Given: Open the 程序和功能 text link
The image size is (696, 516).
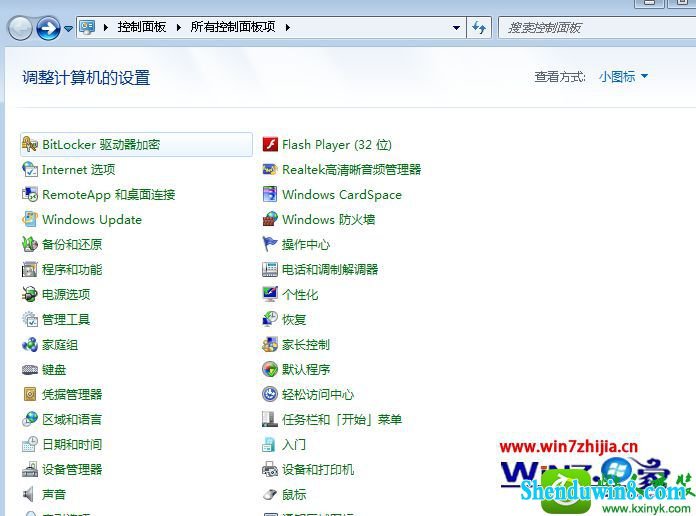Looking at the screenshot, I should coord(72,270).
